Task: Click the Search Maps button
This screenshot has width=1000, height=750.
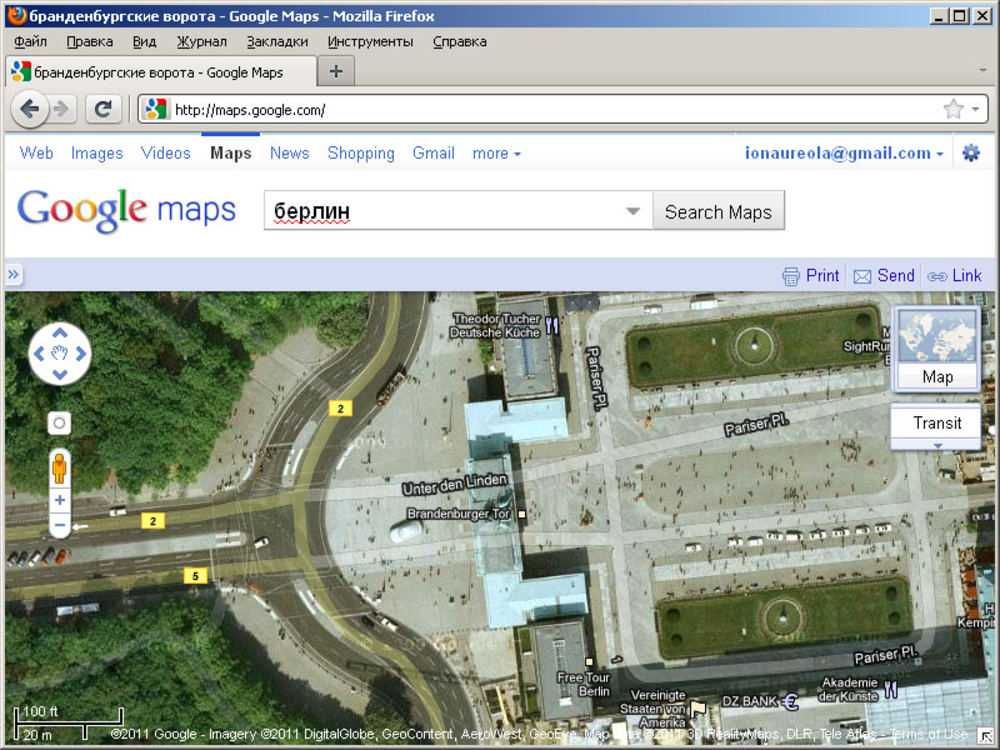Action: coord(718,211)
